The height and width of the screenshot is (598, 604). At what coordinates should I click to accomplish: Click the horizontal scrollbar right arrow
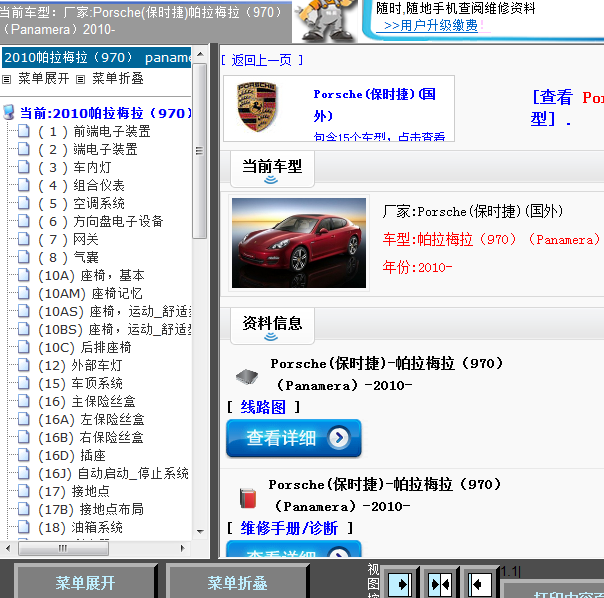(183, 548)
